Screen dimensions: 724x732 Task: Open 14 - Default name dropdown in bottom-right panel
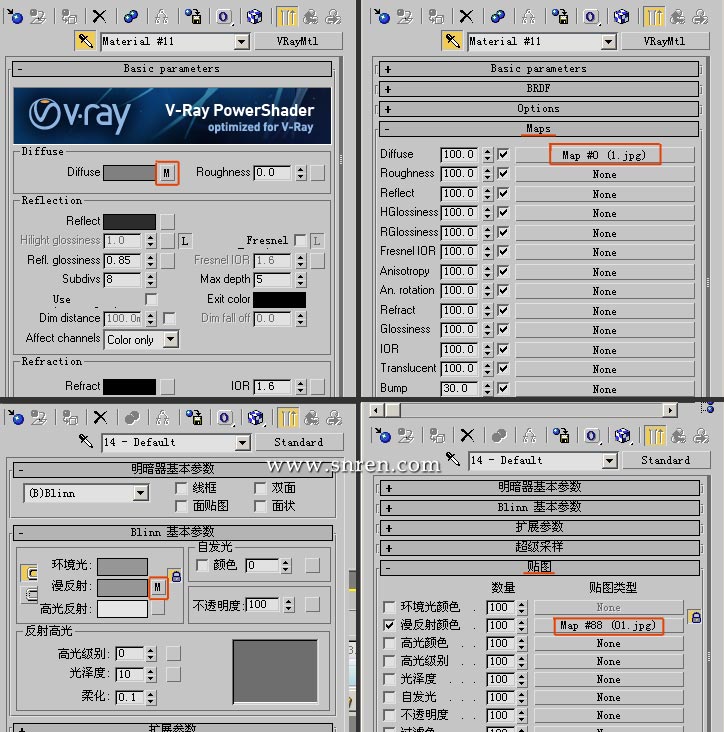[x=608, y=460]
